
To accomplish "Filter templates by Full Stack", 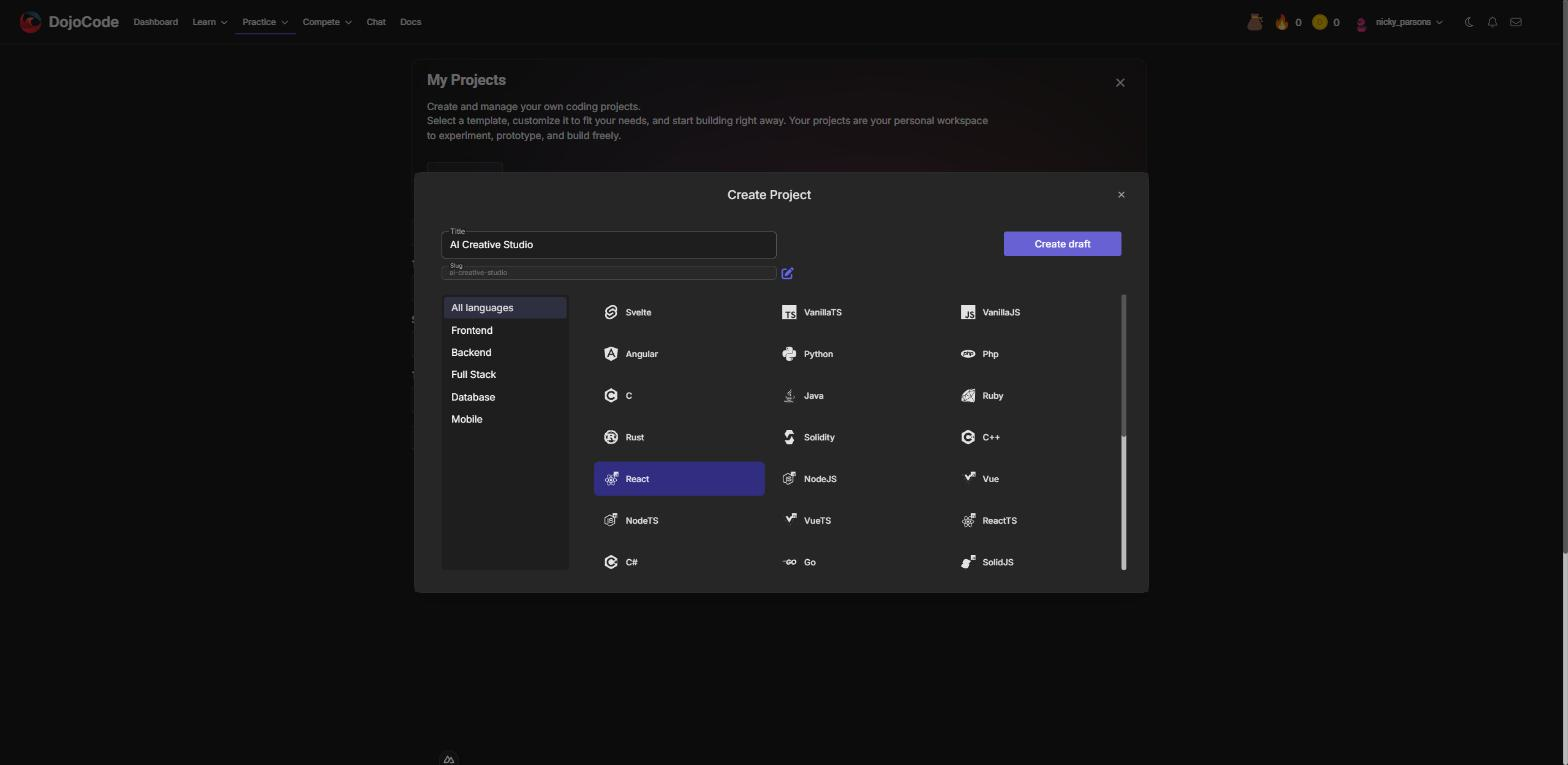I will [505, 374].
